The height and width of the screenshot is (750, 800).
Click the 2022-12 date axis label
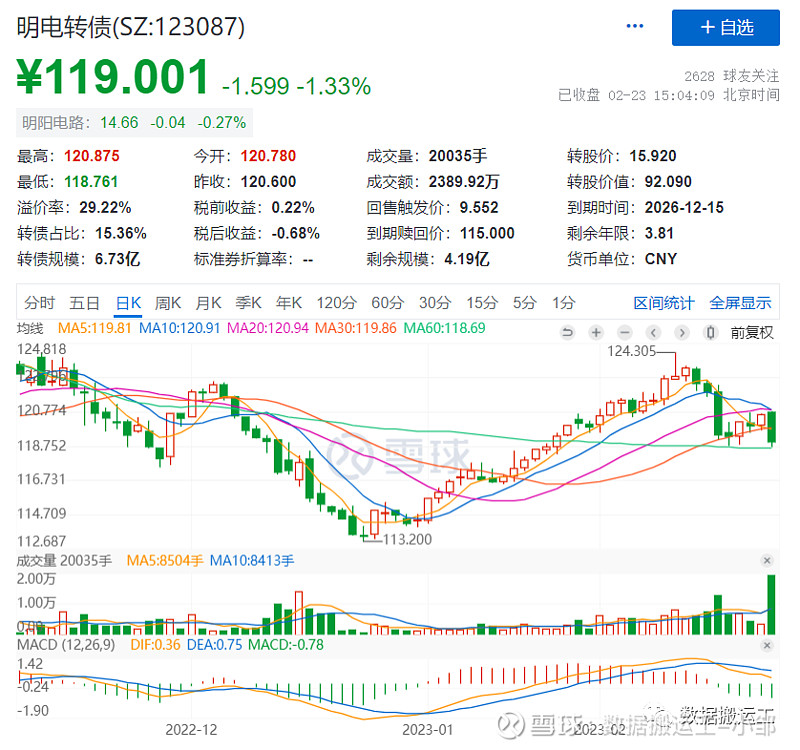(191, 730)
